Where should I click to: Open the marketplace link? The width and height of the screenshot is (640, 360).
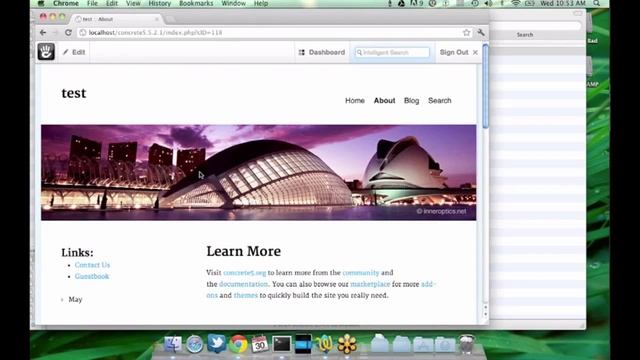point(370,284)
